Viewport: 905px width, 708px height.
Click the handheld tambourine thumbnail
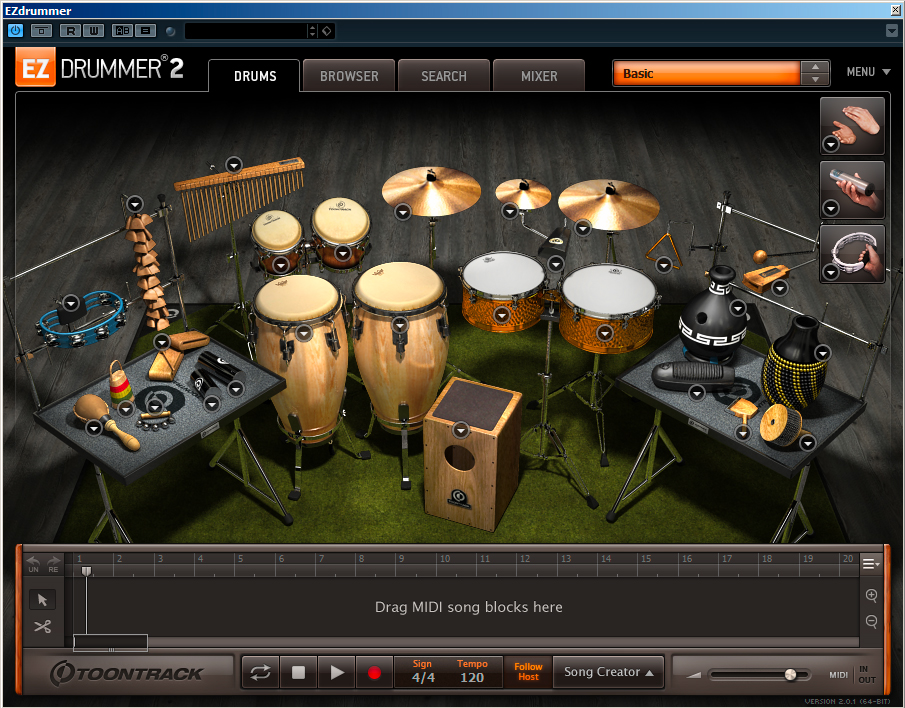point(852,254)
